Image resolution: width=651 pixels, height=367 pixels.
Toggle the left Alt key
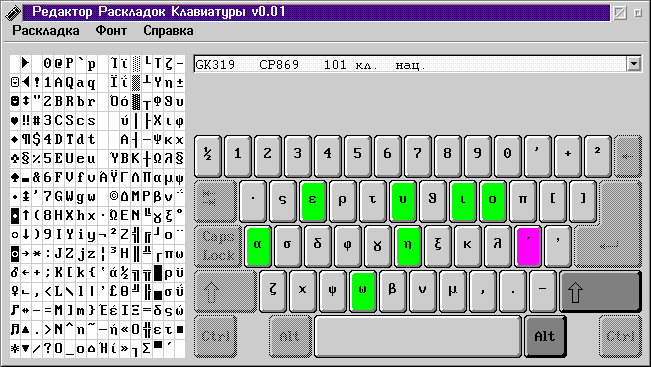click(290, 336)
